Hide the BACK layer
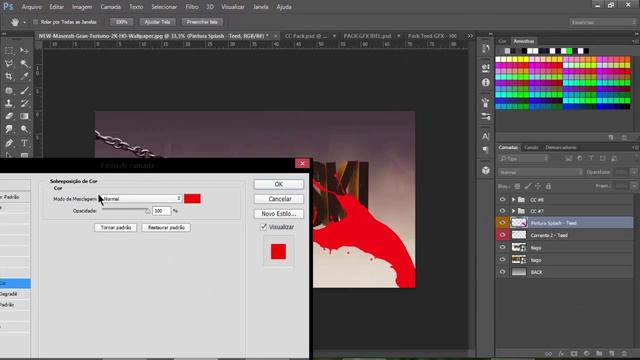 point(502,272)
